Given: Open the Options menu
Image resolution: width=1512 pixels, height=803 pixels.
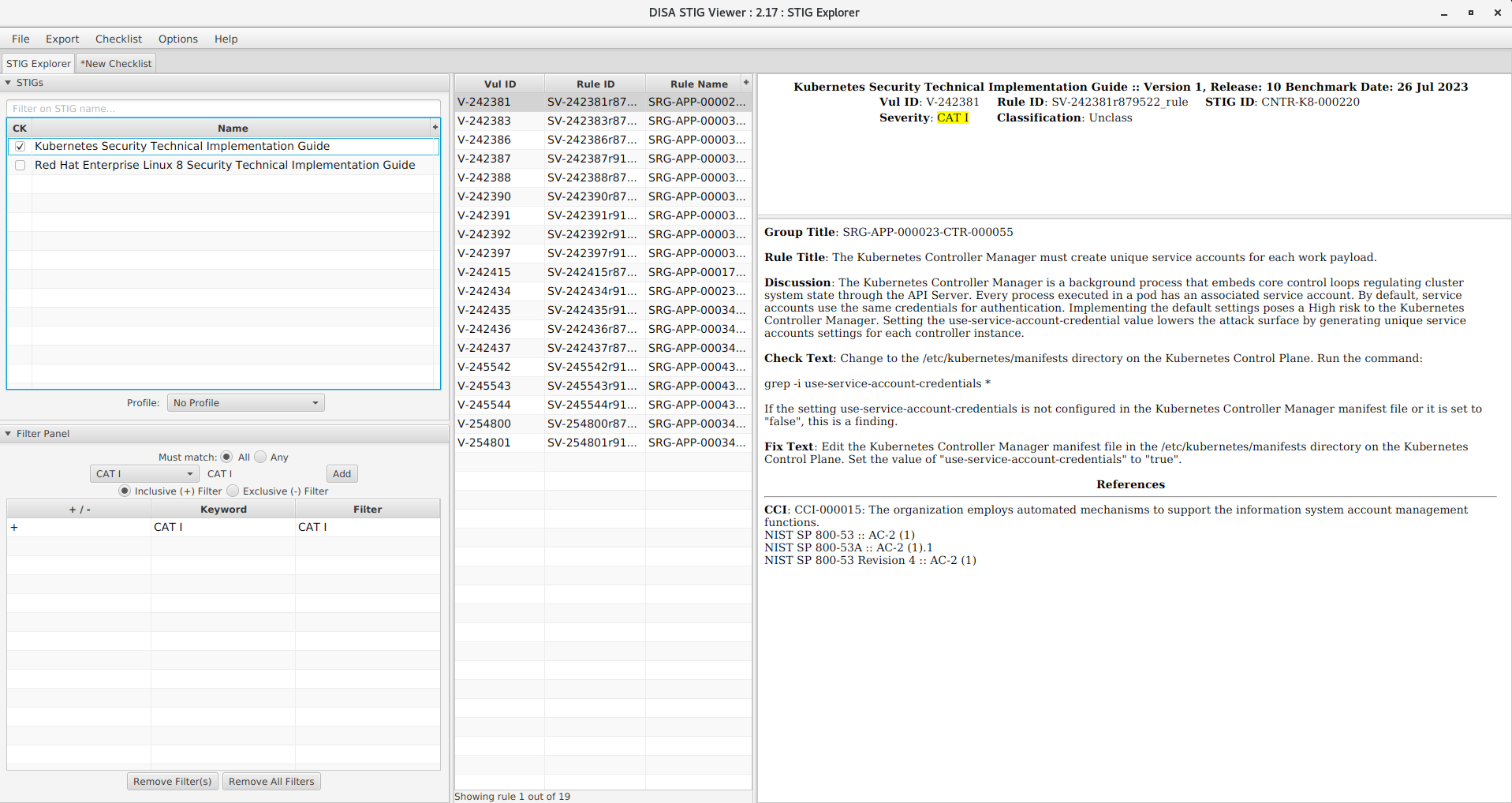Looking at the screenshot, I should click(177, 39).
